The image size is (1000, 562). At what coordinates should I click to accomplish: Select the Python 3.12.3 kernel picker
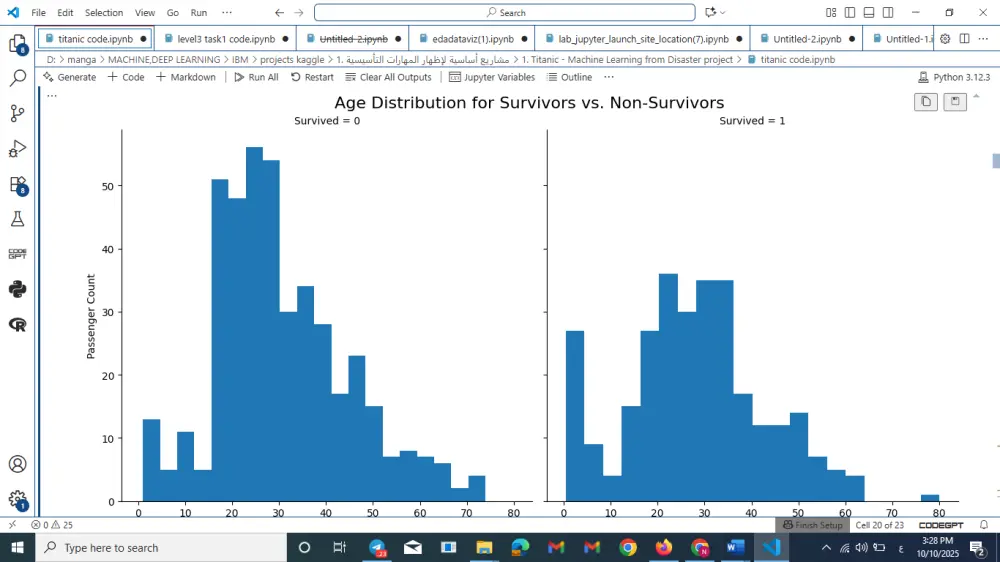tap(954, 77)
